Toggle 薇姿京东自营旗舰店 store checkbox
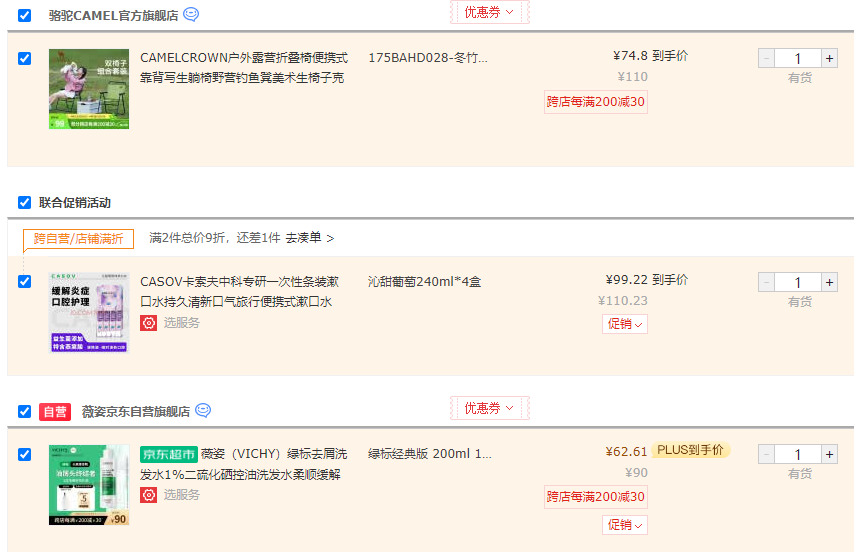The image size is (854, 552). pos(25,411)
